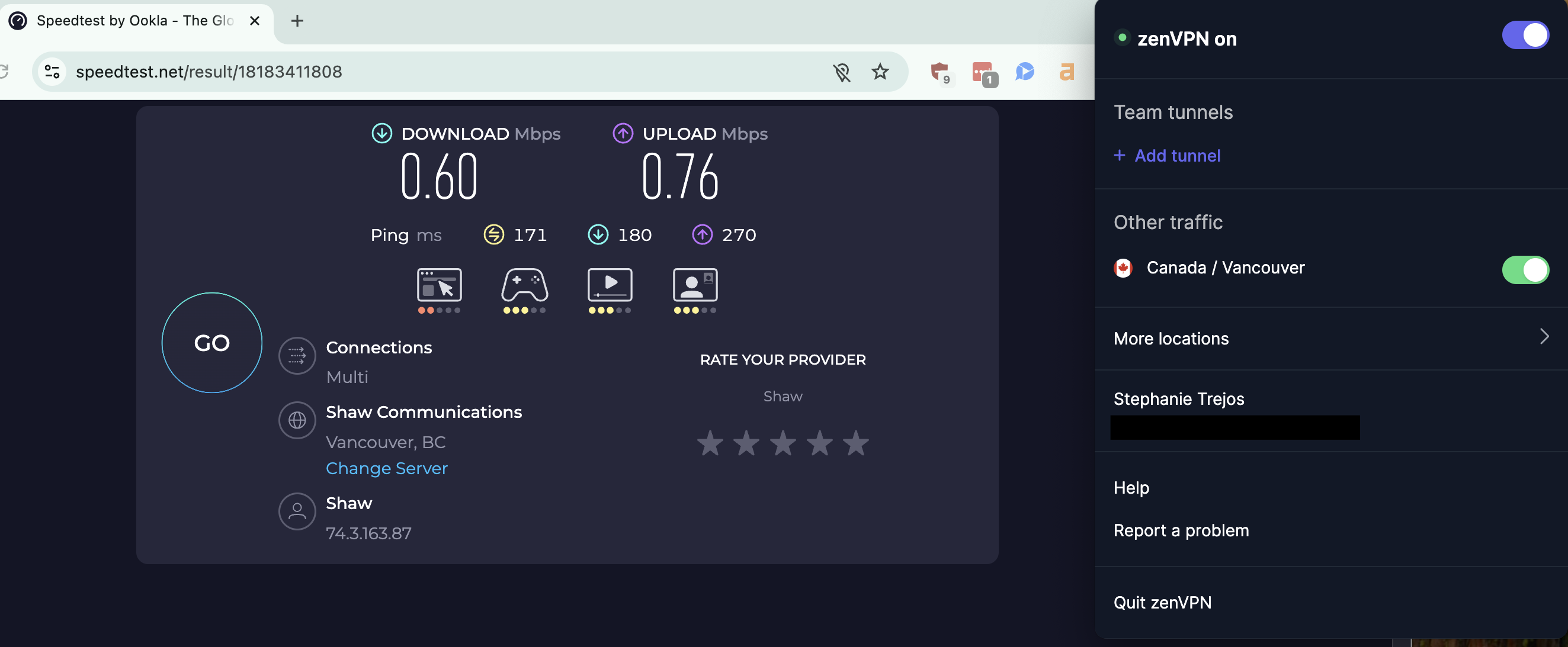Select the Stephanie Trejos account entry

[x=1178, y=399]
